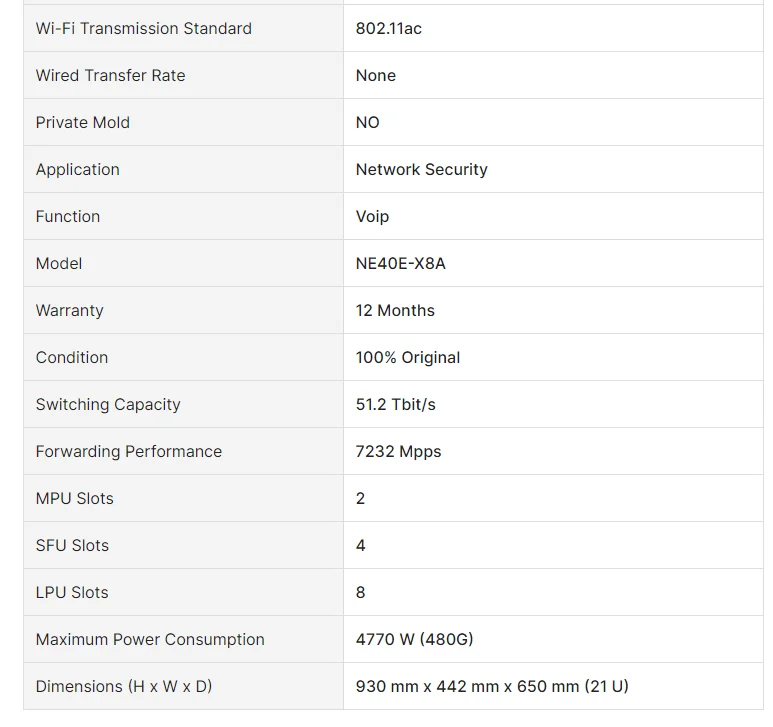Select the Forwarding Performance label
The width and height of the screenshot is (773, 727).
[x=129, y=451]
